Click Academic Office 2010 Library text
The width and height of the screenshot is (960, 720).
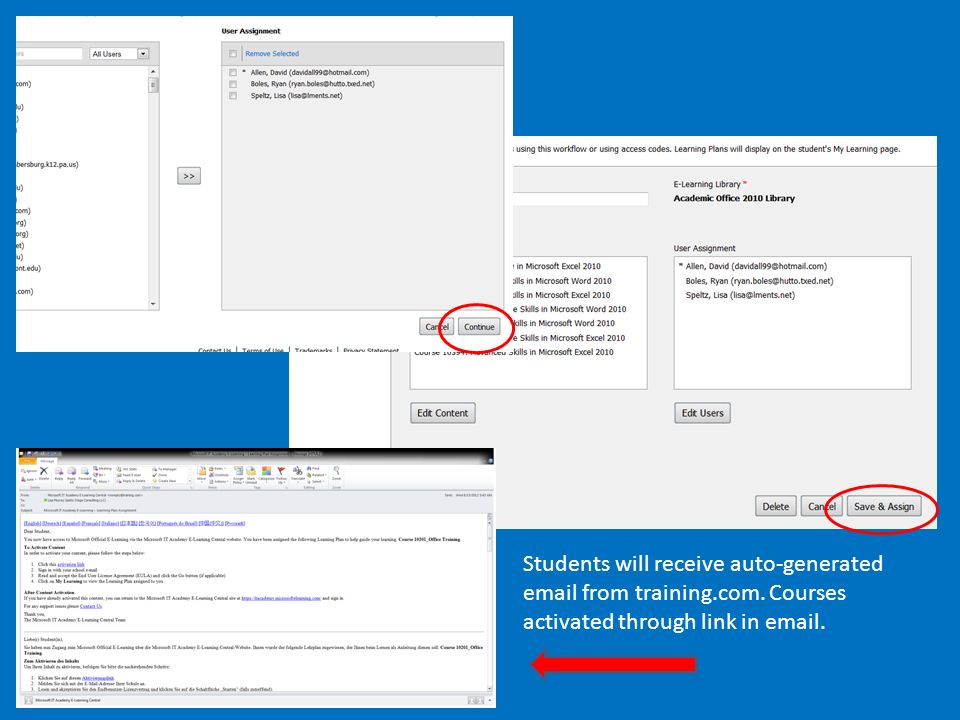[734, 198]
